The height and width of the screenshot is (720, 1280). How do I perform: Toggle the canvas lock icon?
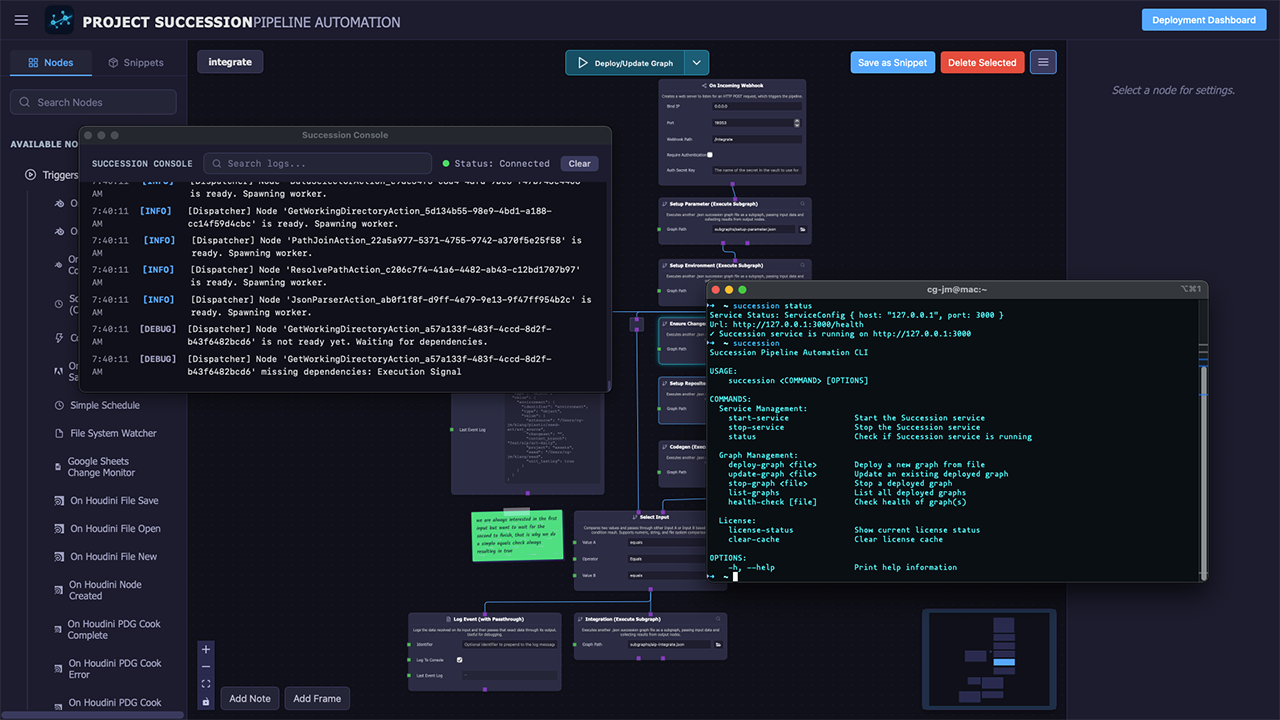(206, 701)
